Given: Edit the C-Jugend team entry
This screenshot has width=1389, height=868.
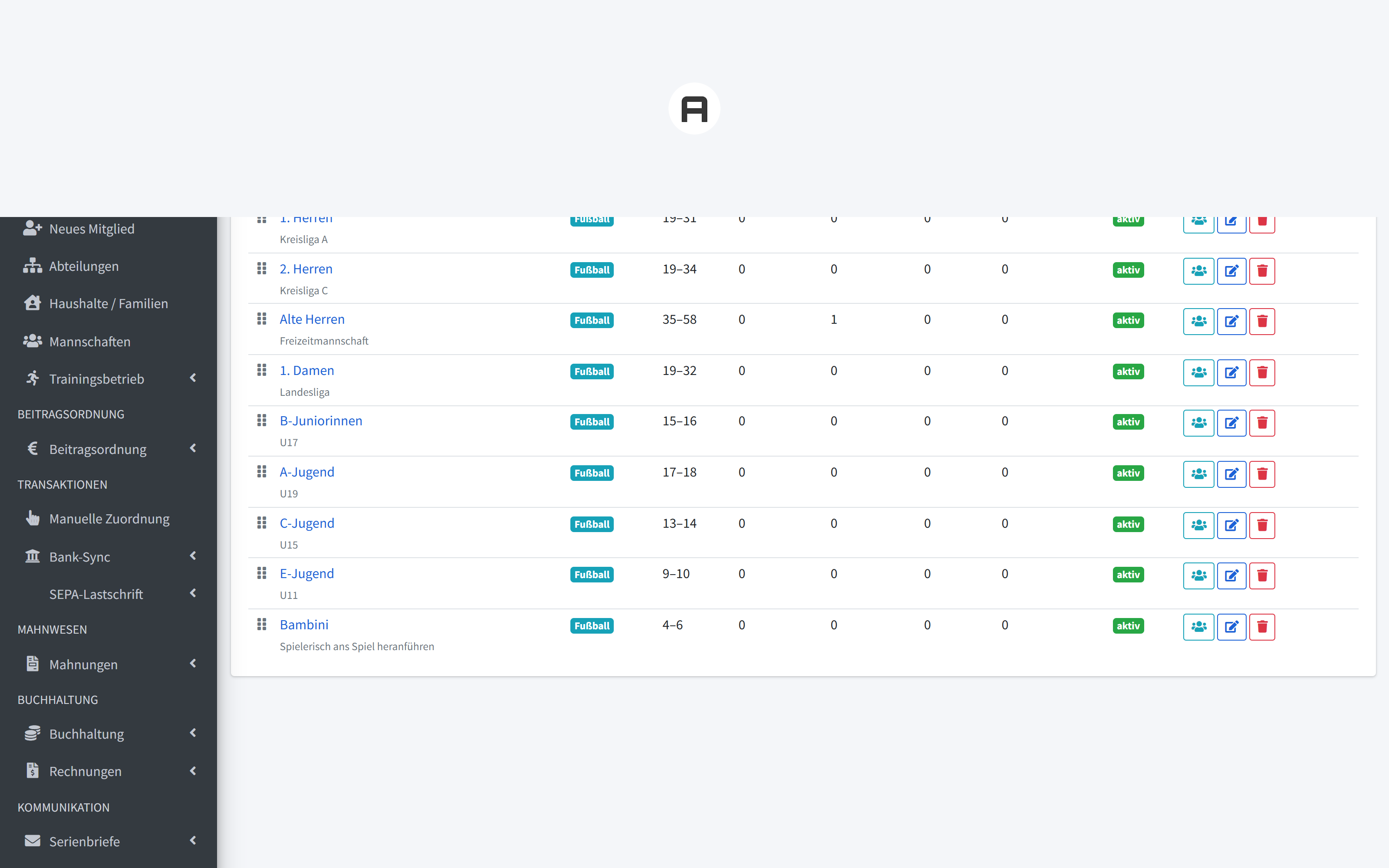Looking at the screenshot, I should tap(1231, 525).
